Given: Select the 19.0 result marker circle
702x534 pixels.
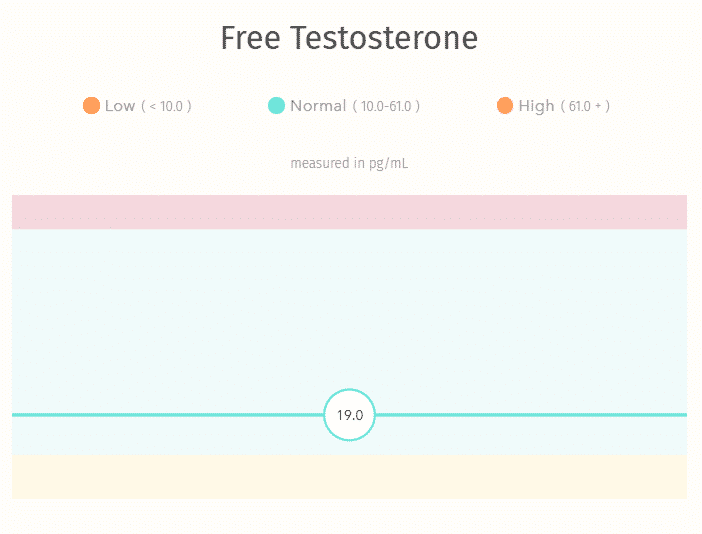Looking at the screenshot, I should 349,415.
